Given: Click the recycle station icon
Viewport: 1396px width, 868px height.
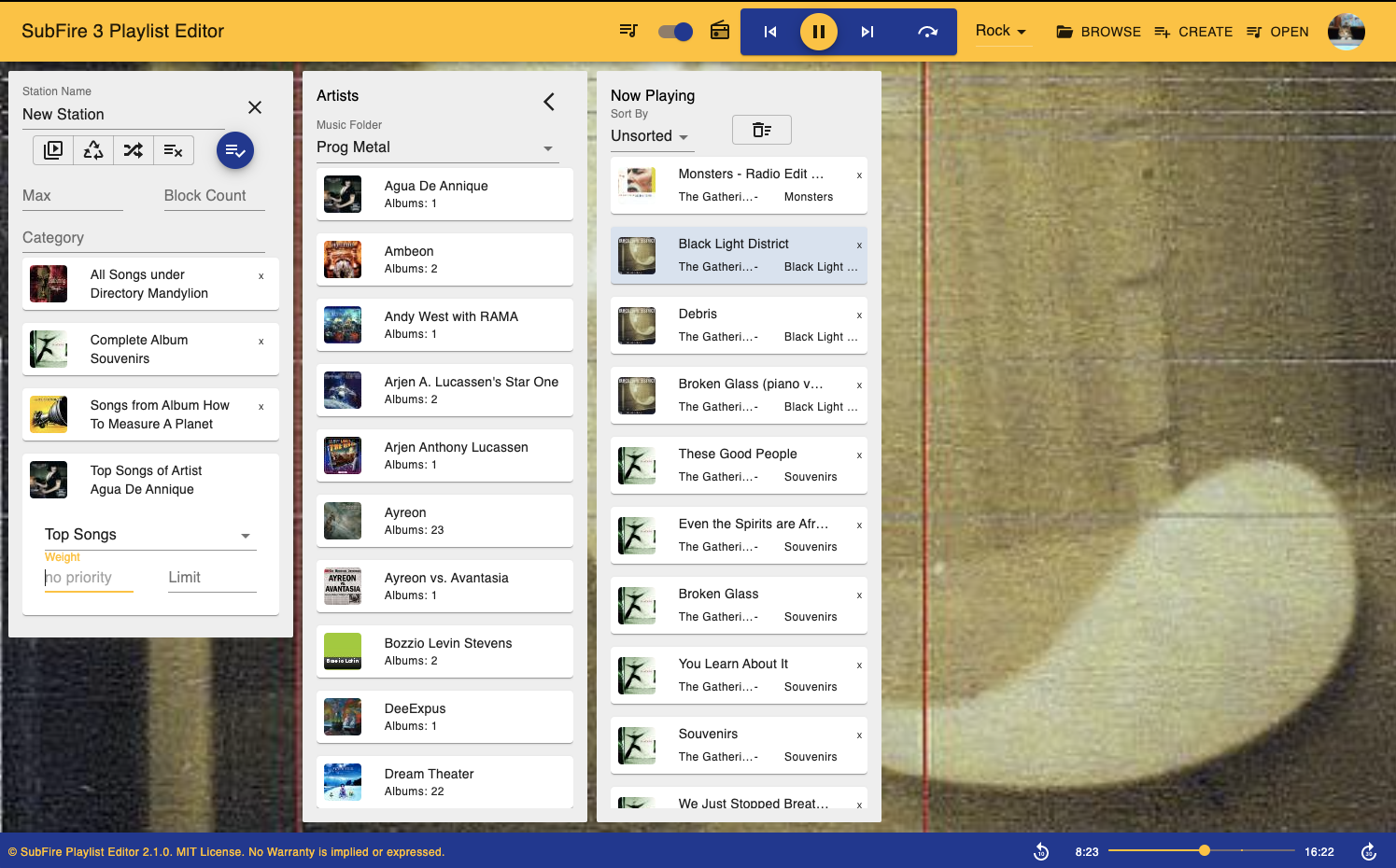Looking at the screenshot, I should [93, 150].
